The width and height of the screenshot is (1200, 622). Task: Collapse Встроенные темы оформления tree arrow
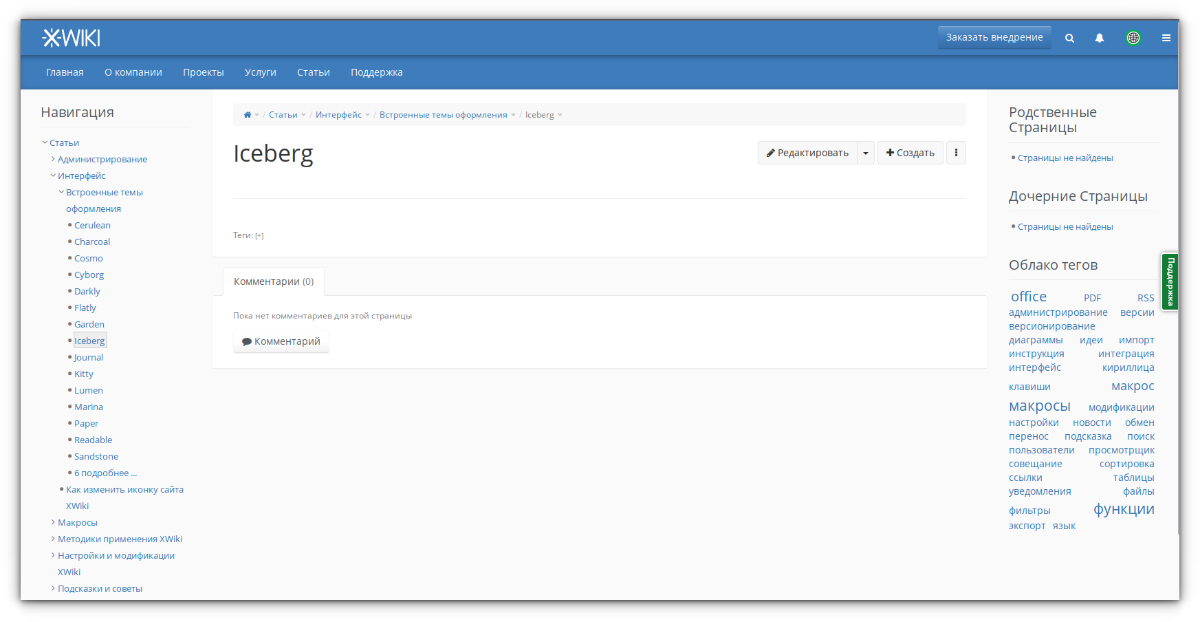tap(61, 192)
